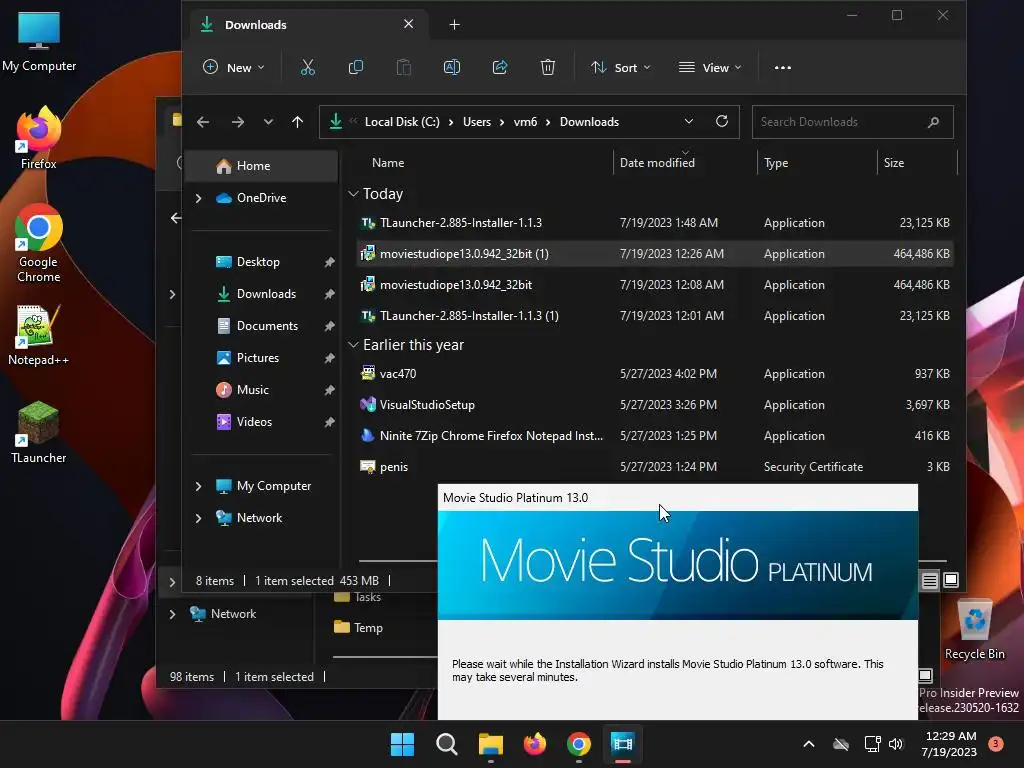This screenshot has width=1024, height=768.
Task: Open taskbar Search icon
Action: click(447, 744)
